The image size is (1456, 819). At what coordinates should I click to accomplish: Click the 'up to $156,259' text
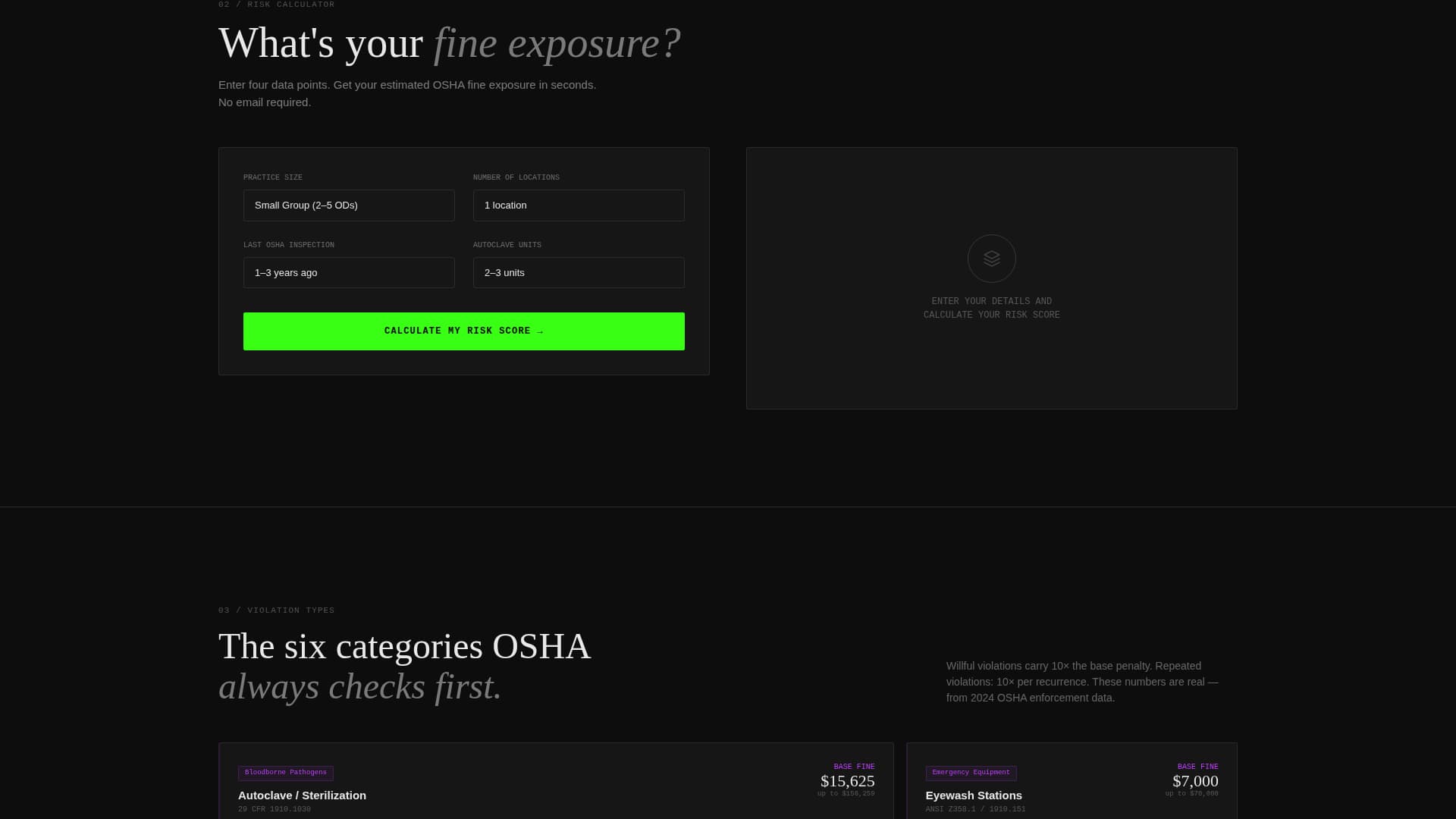coord(846,794)
